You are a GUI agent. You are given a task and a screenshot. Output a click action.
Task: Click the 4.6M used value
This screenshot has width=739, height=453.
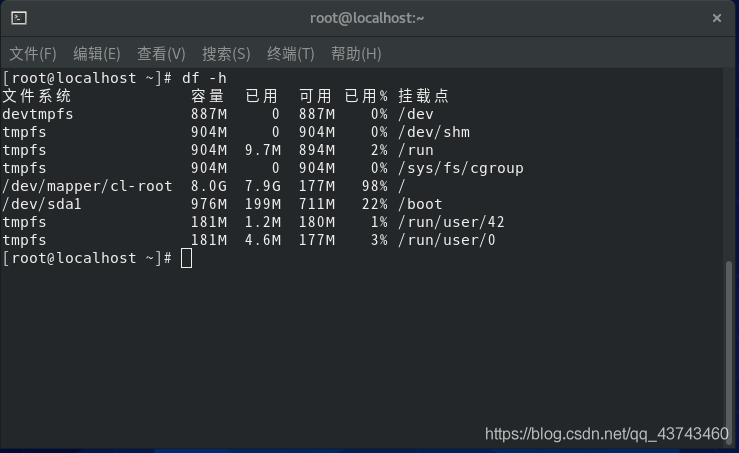point(263,240)
